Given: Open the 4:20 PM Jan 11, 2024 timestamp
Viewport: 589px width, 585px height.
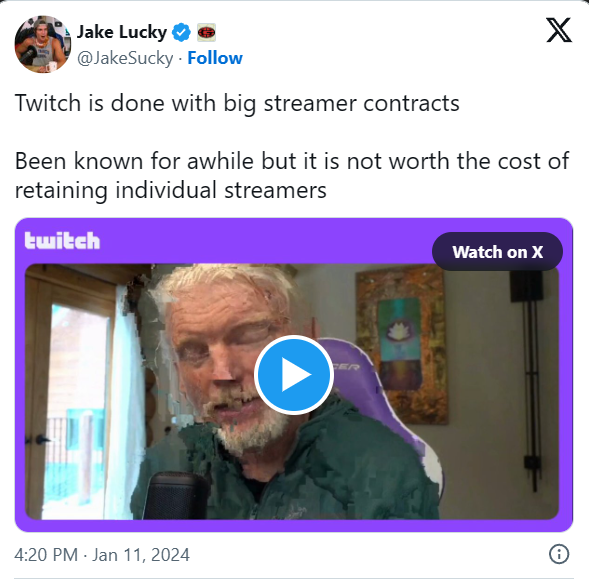Looking at the screenshot, I should pos(102,555).
